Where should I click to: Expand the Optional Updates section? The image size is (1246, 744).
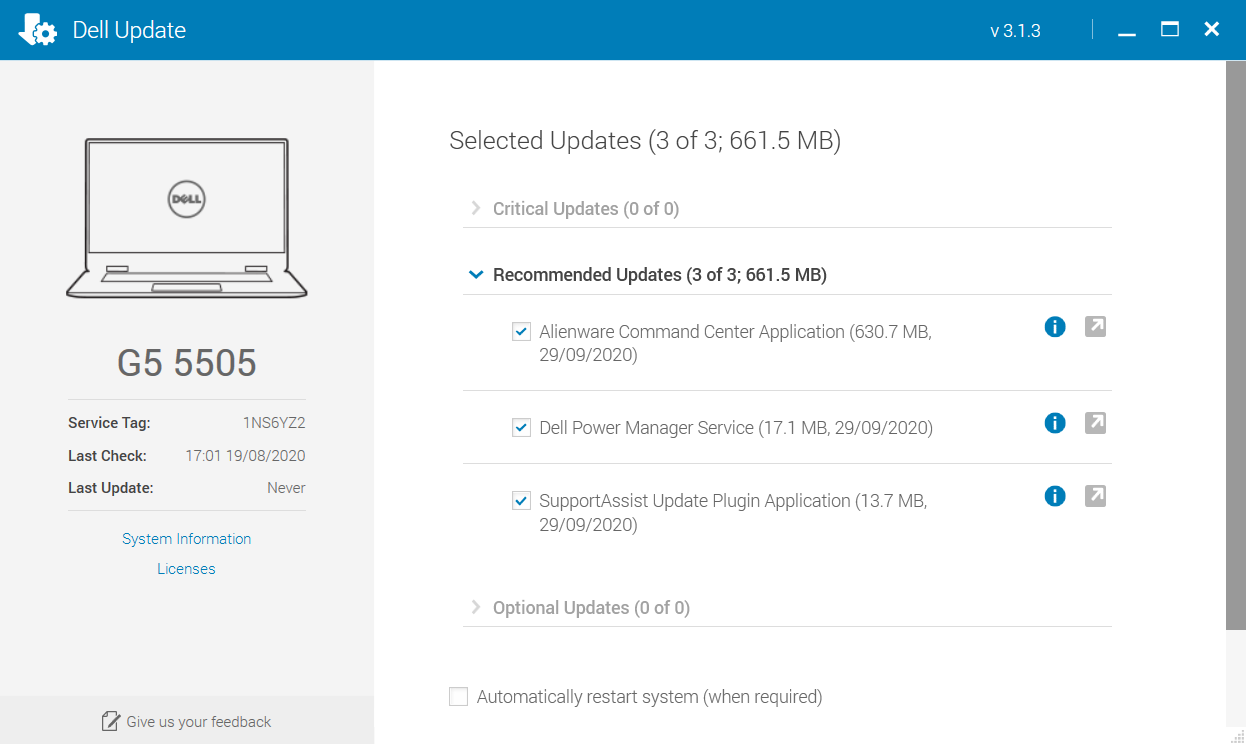(x=475, y=607)
